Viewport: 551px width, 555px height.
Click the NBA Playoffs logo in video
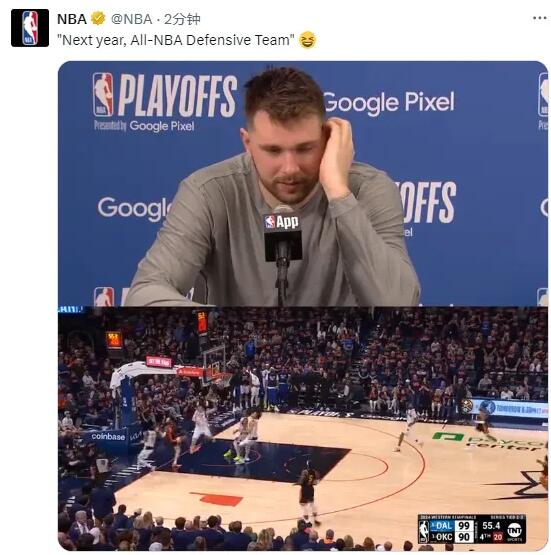[165, 96]
